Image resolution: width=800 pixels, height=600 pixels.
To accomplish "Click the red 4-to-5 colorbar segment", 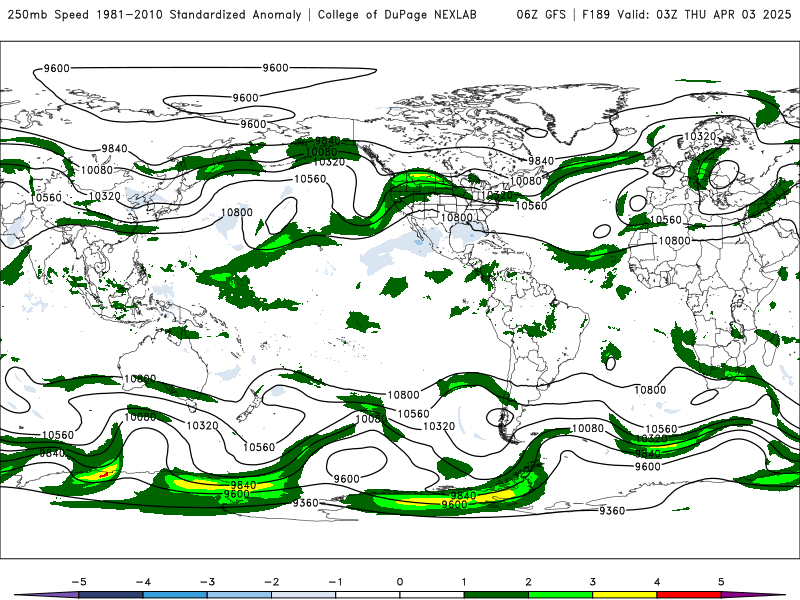I will click(x=689, y=595).
